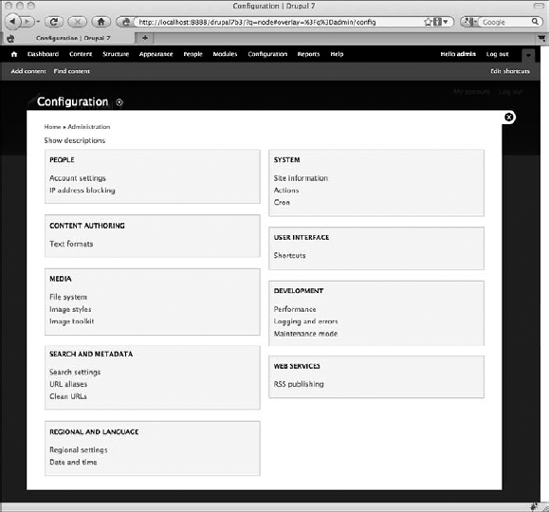Open the back history dropdown arrow

[38, 22]
